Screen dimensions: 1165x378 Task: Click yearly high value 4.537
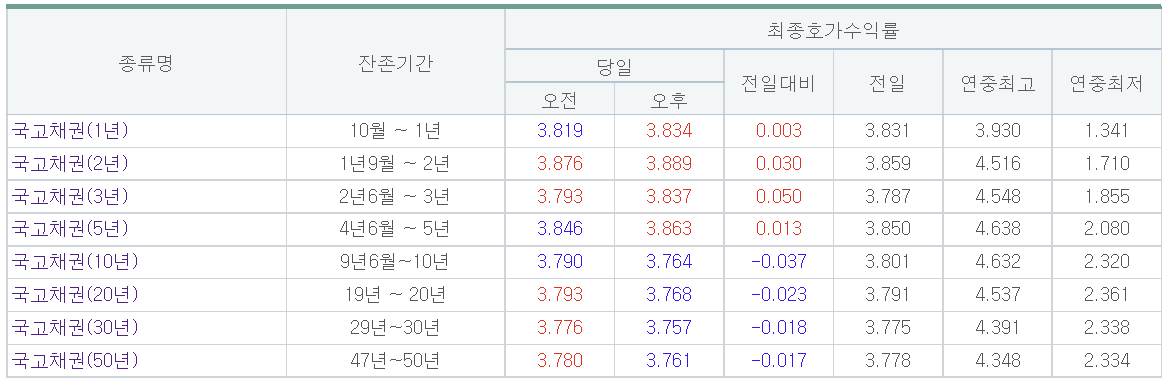click(x=997, y=295)
